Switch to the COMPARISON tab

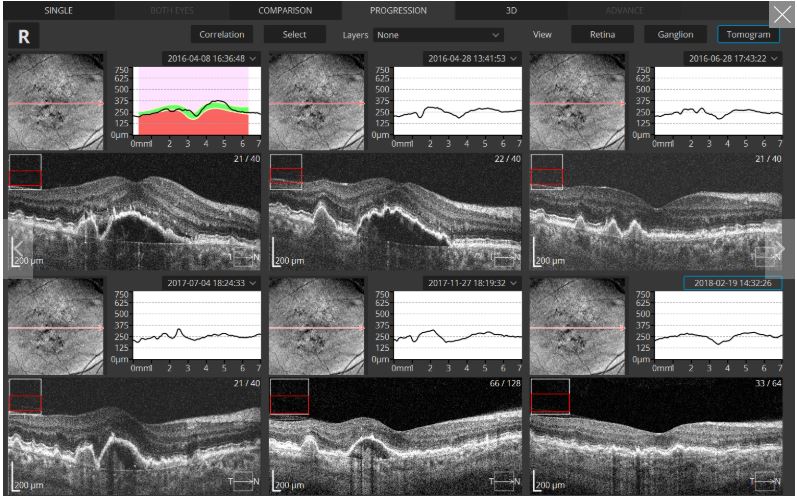point(285,10)
